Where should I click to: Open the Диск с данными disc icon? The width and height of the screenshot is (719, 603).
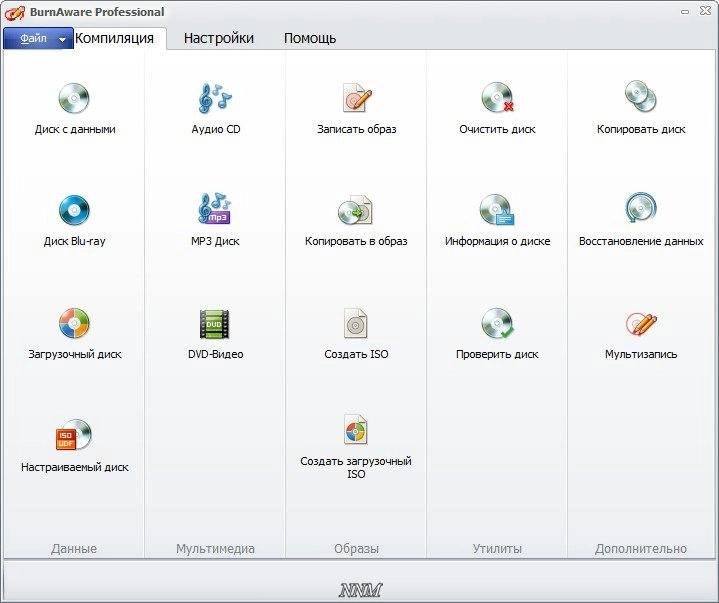pos(74,98)
